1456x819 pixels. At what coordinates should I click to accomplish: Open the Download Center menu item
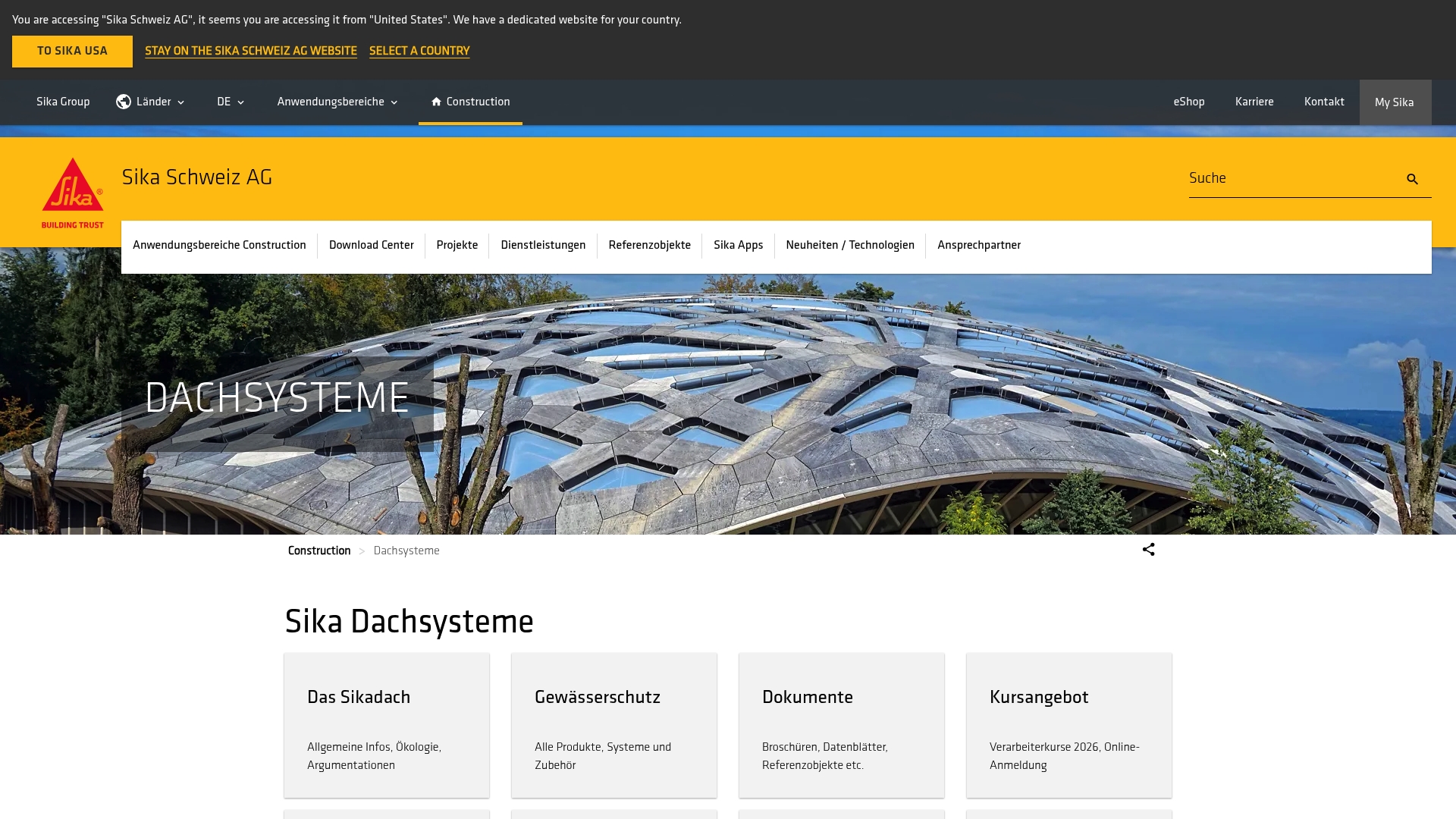[x=371, y=245]
